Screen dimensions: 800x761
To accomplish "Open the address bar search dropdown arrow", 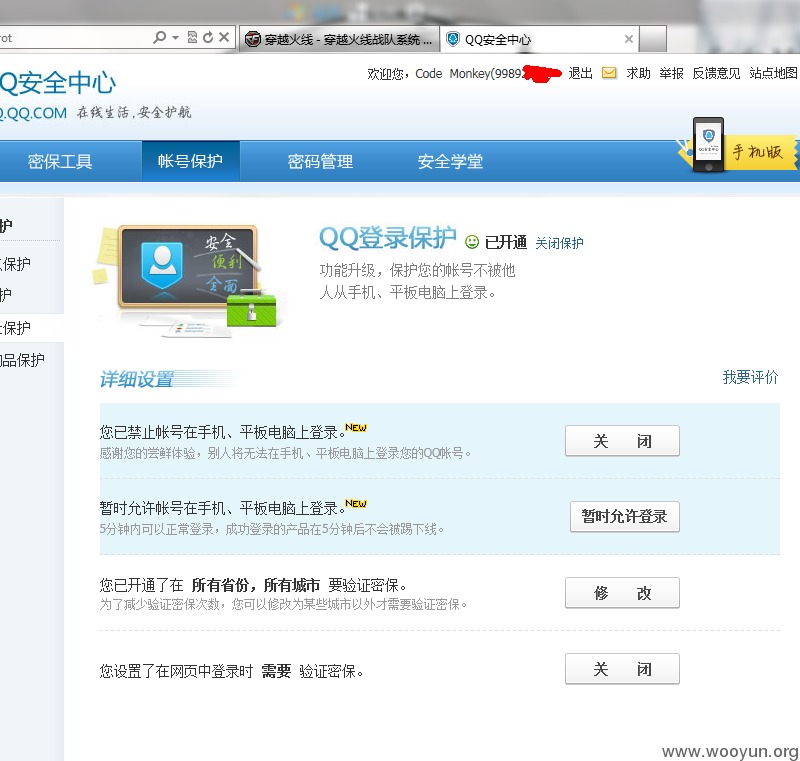I will click(x=176, y=38).
